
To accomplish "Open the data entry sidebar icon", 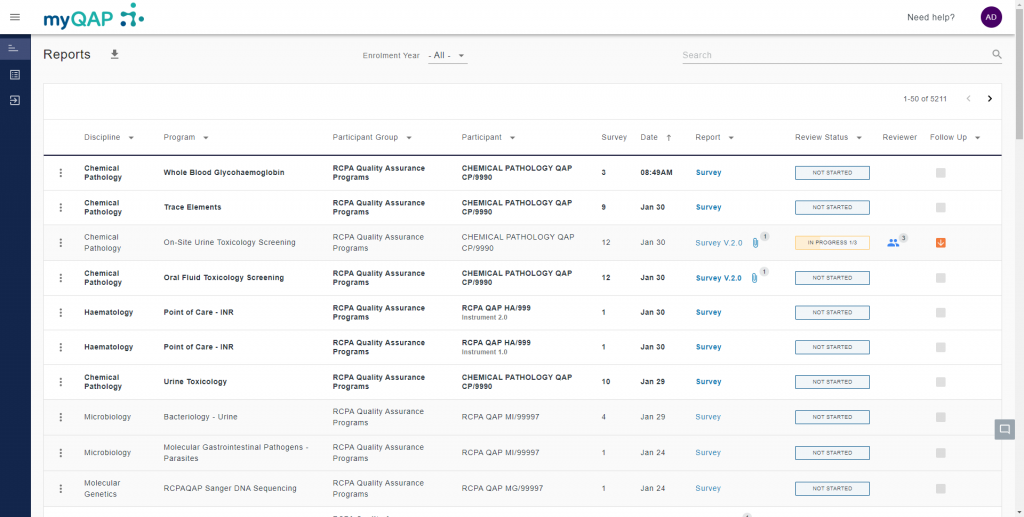I will (14, 101).
